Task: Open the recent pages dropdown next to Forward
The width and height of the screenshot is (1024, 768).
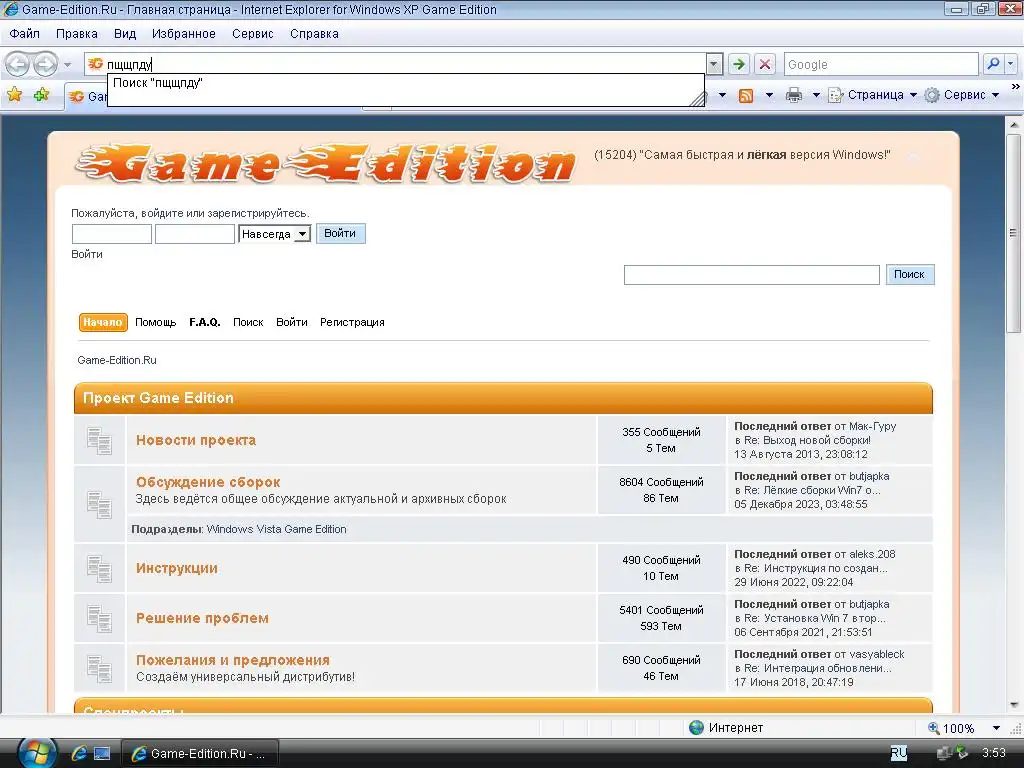Action: 67,65
